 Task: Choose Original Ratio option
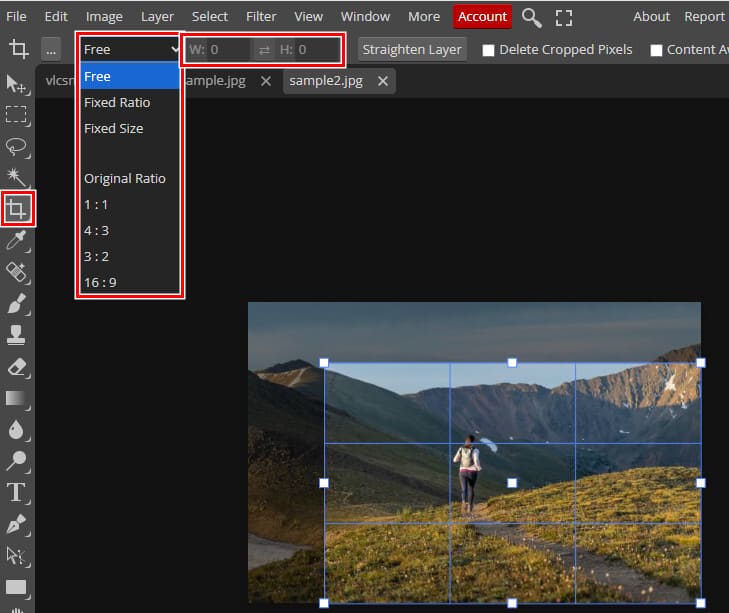pyautogui.click(x=130, y=179)
